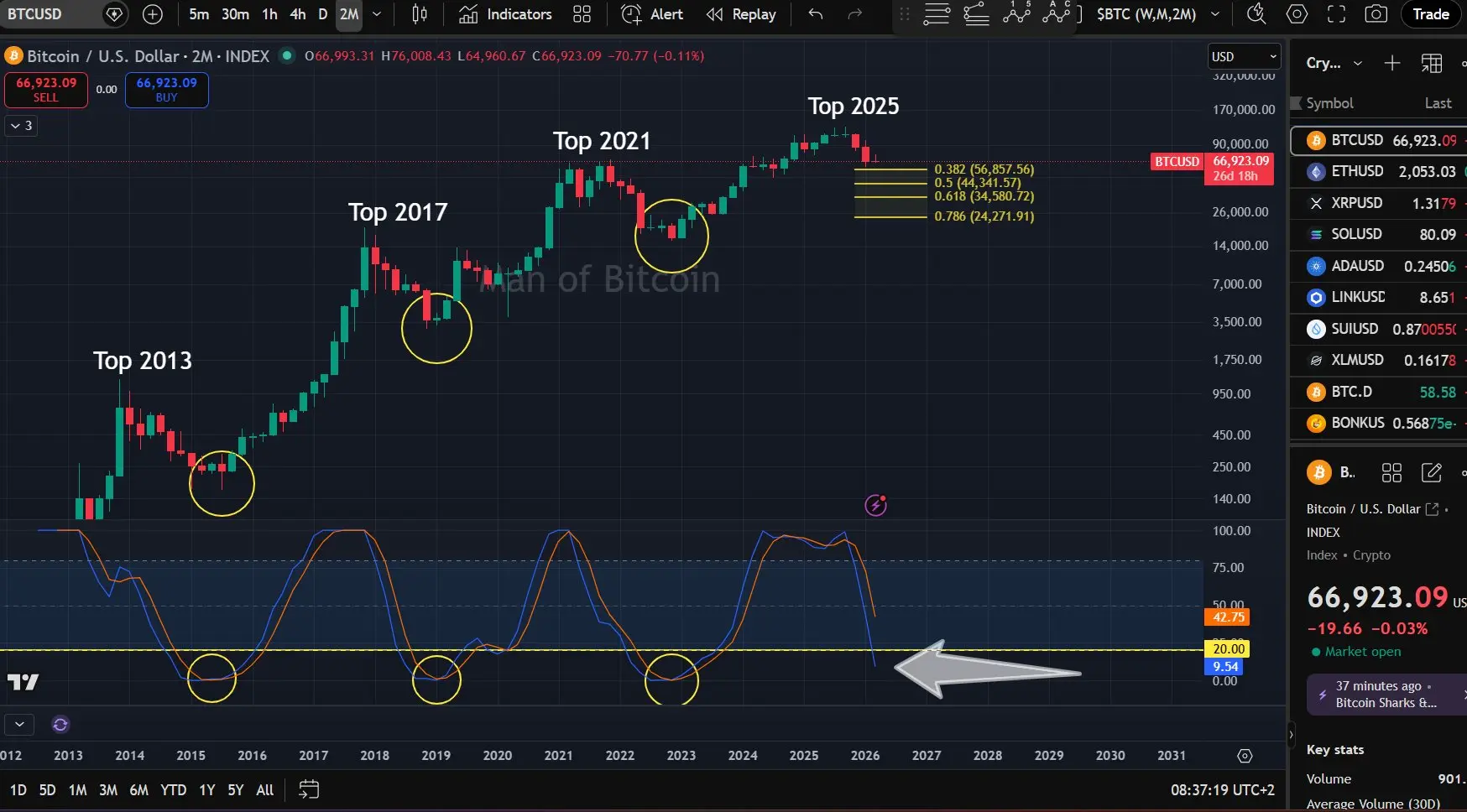Viewport: 1467px width, 812px height.
Task: Select the 30m timeframe
Action: click(235, 14)
